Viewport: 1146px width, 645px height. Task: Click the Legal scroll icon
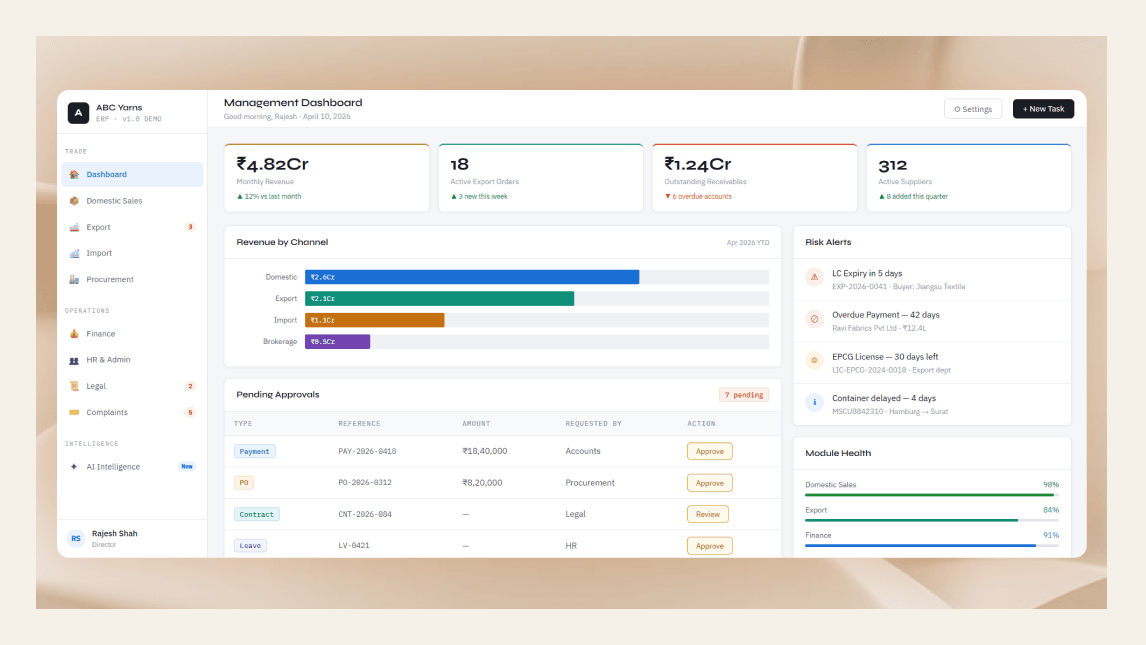point(74,386)
